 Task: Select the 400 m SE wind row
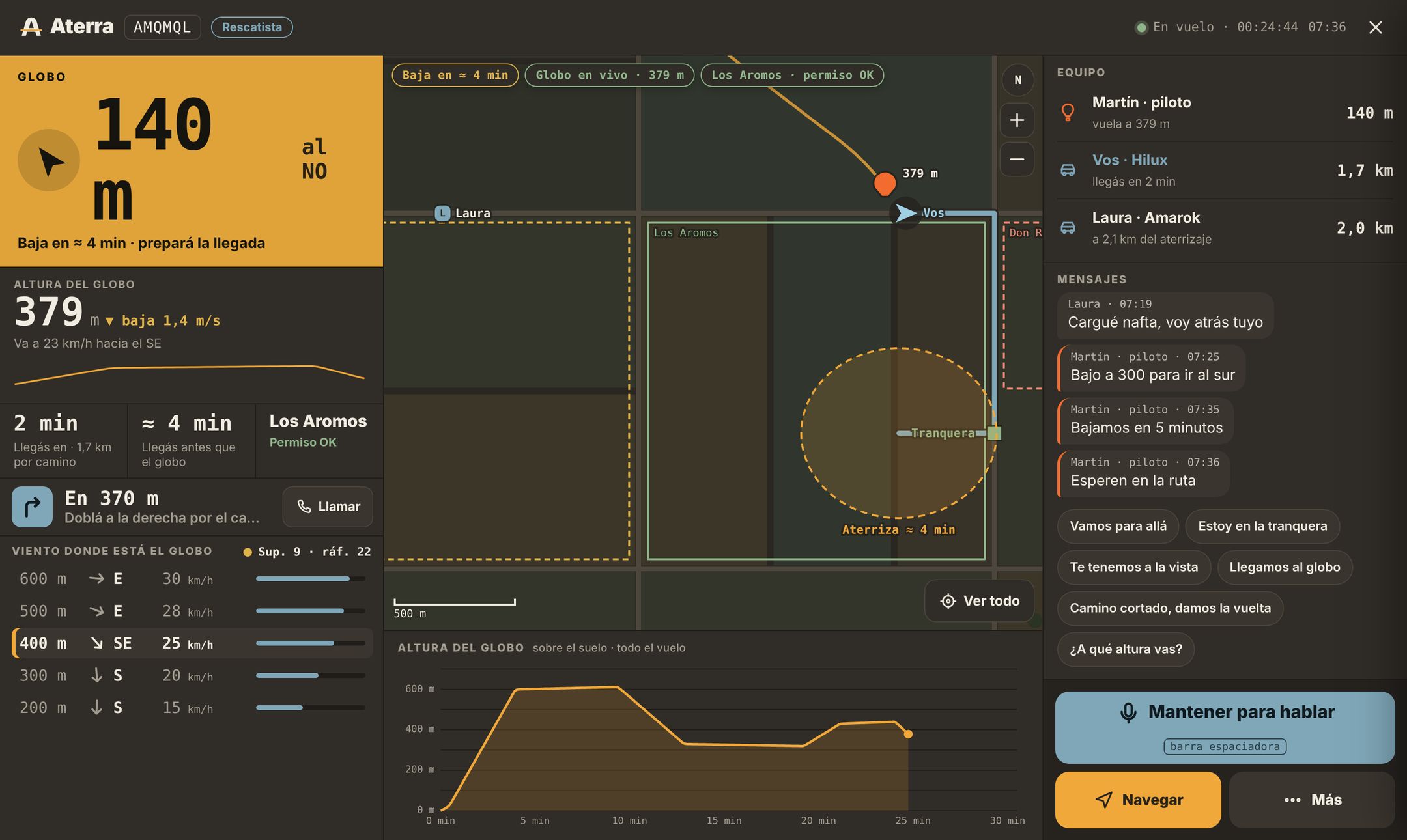[192, 643]
